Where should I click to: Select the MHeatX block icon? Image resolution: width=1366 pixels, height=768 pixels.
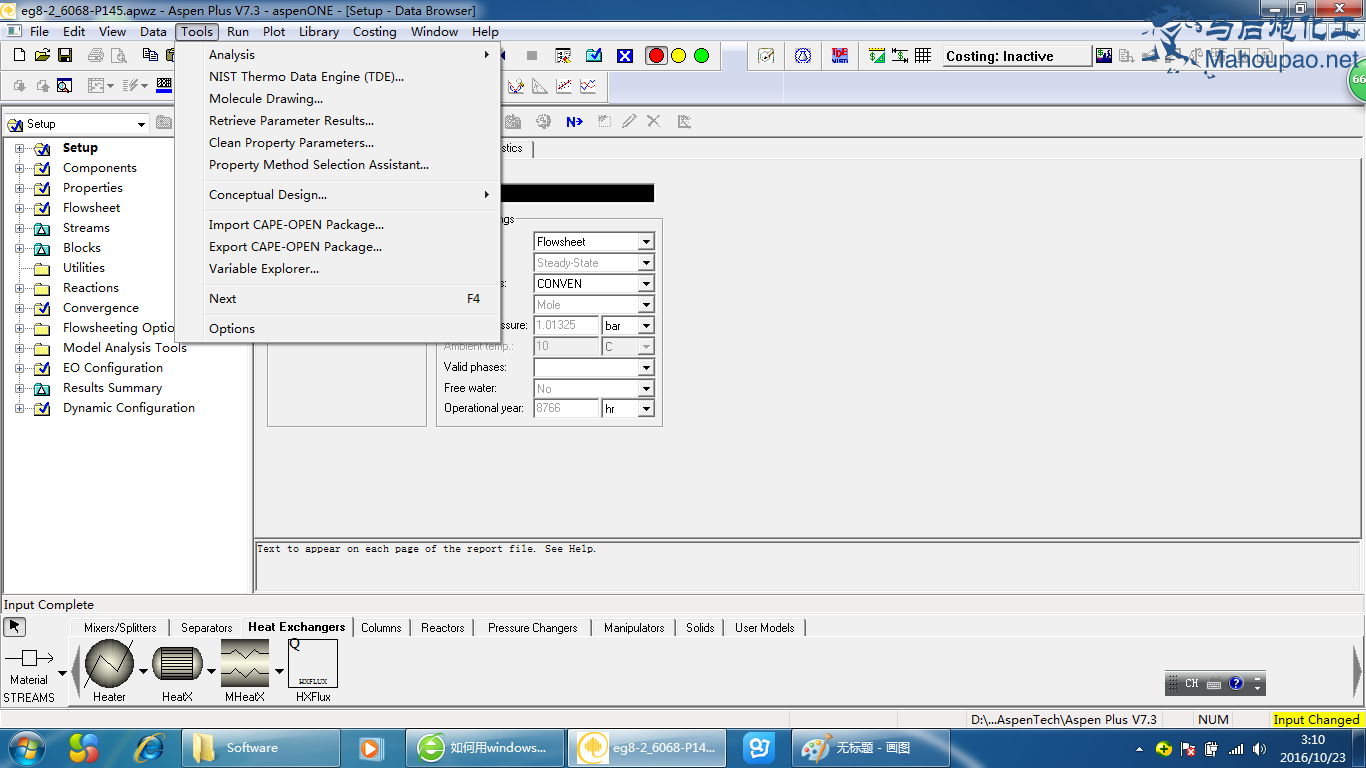point(245,664)
